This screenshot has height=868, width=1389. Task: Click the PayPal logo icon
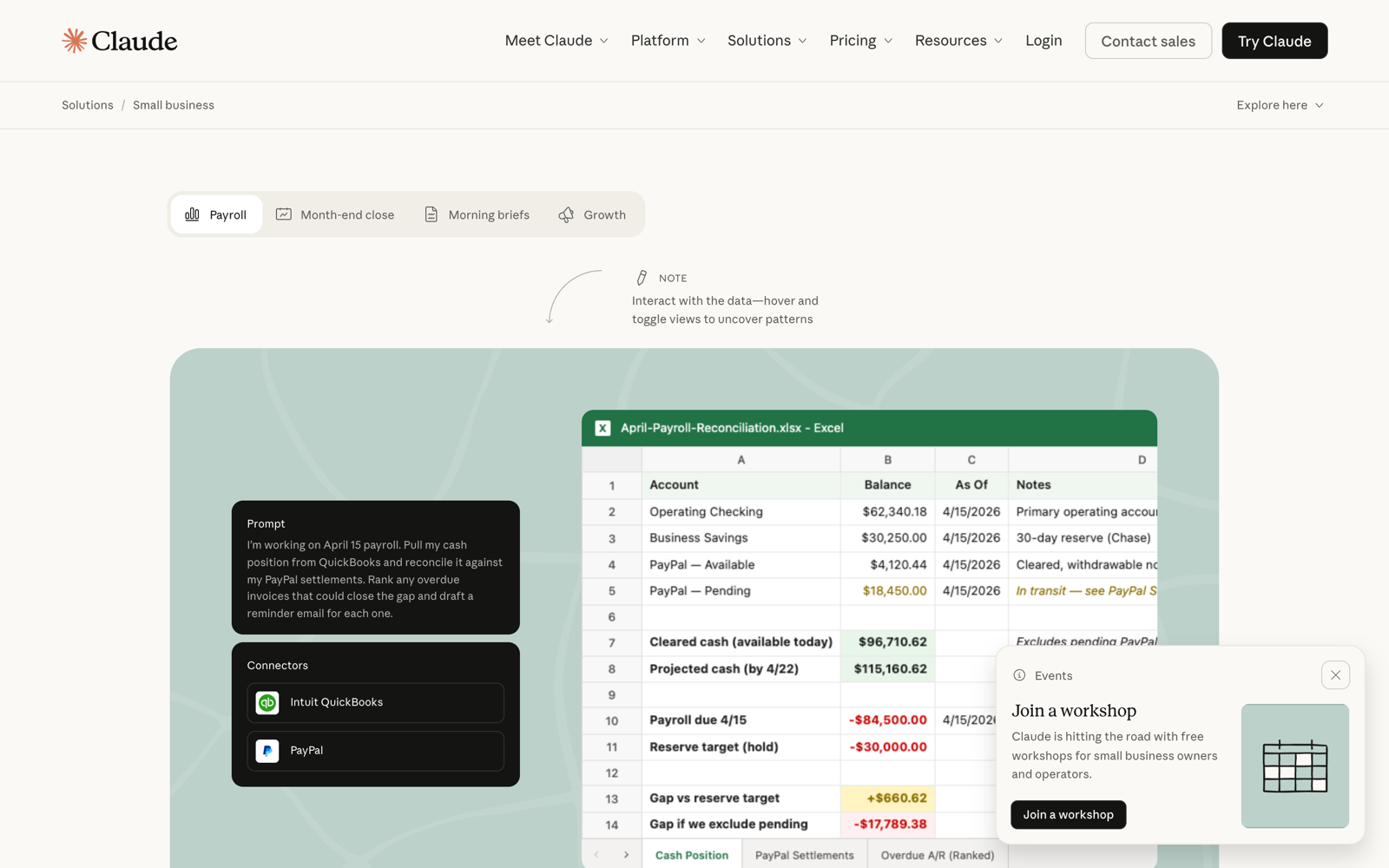267,751
